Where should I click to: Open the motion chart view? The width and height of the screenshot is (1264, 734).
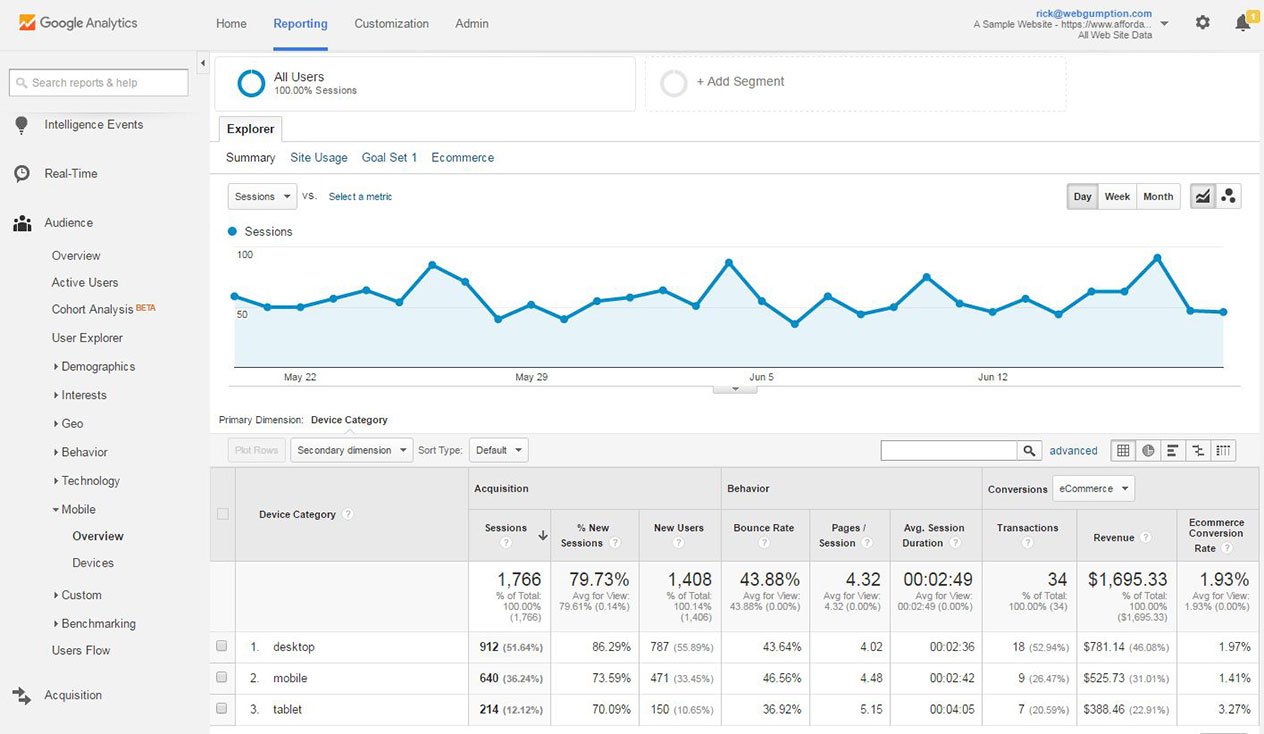(1229, 196)
